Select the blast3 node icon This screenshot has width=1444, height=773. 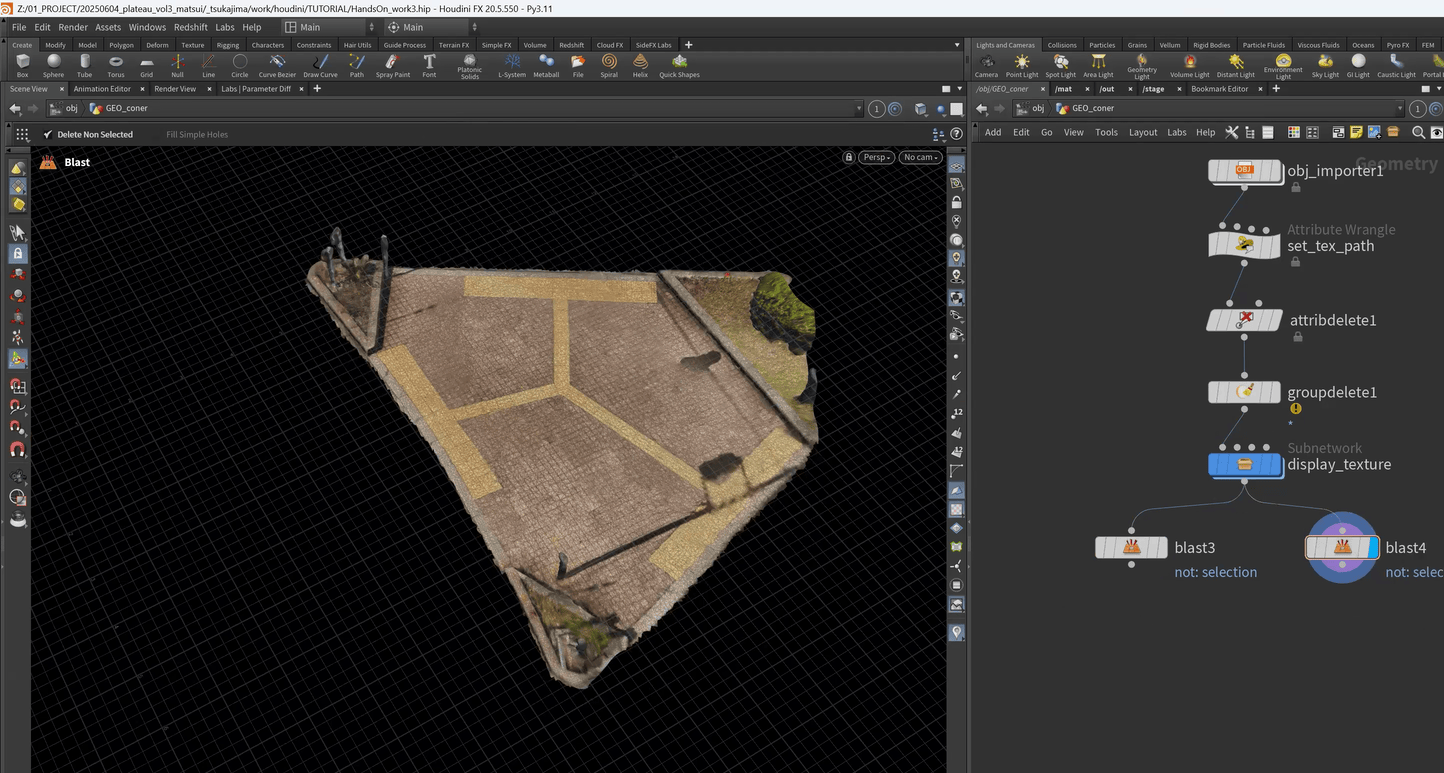pos(1131,547)
